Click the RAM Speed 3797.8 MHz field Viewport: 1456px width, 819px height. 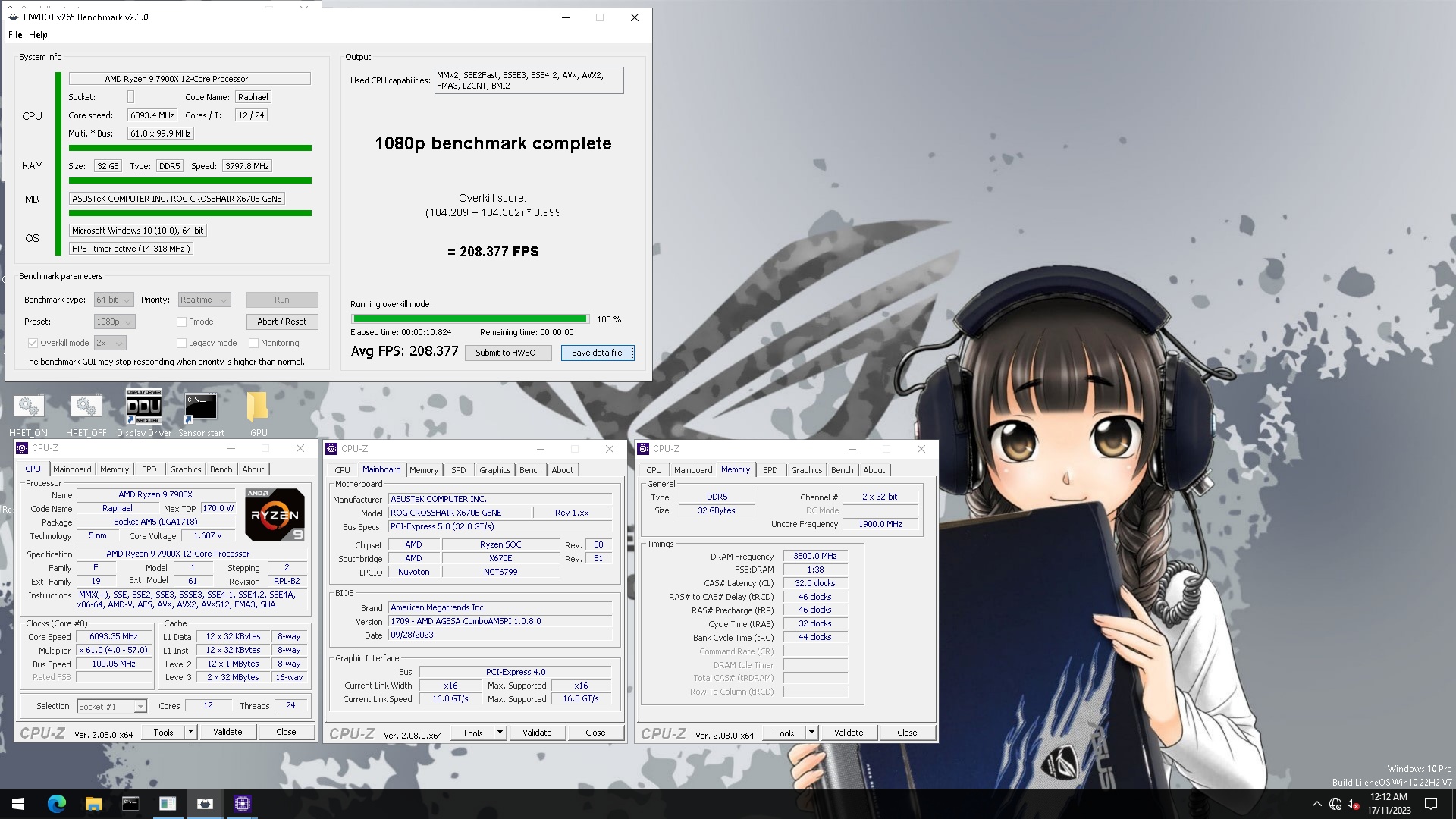click(247, 166)
